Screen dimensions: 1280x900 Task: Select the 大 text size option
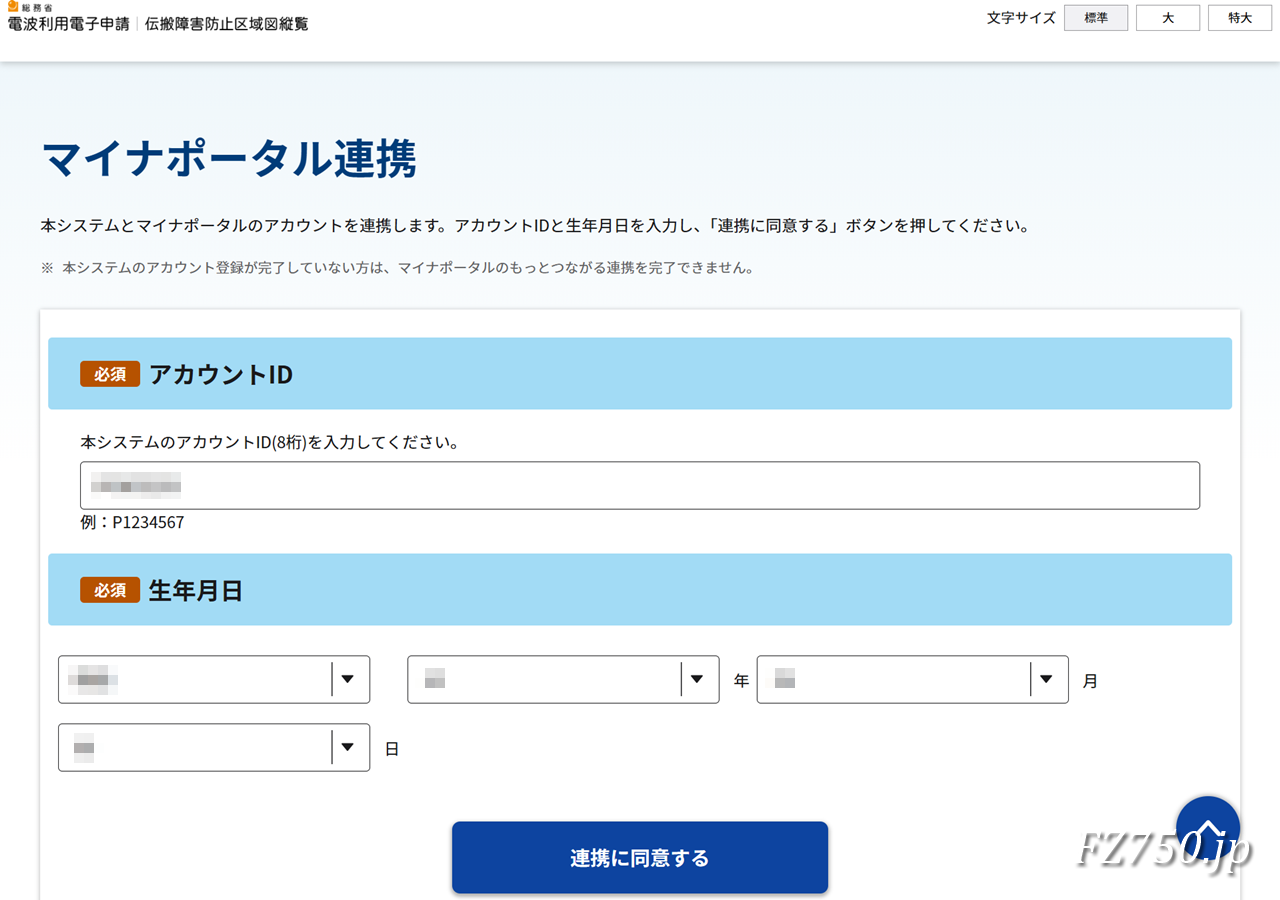pyautogui.click(x=1168, y=17)
